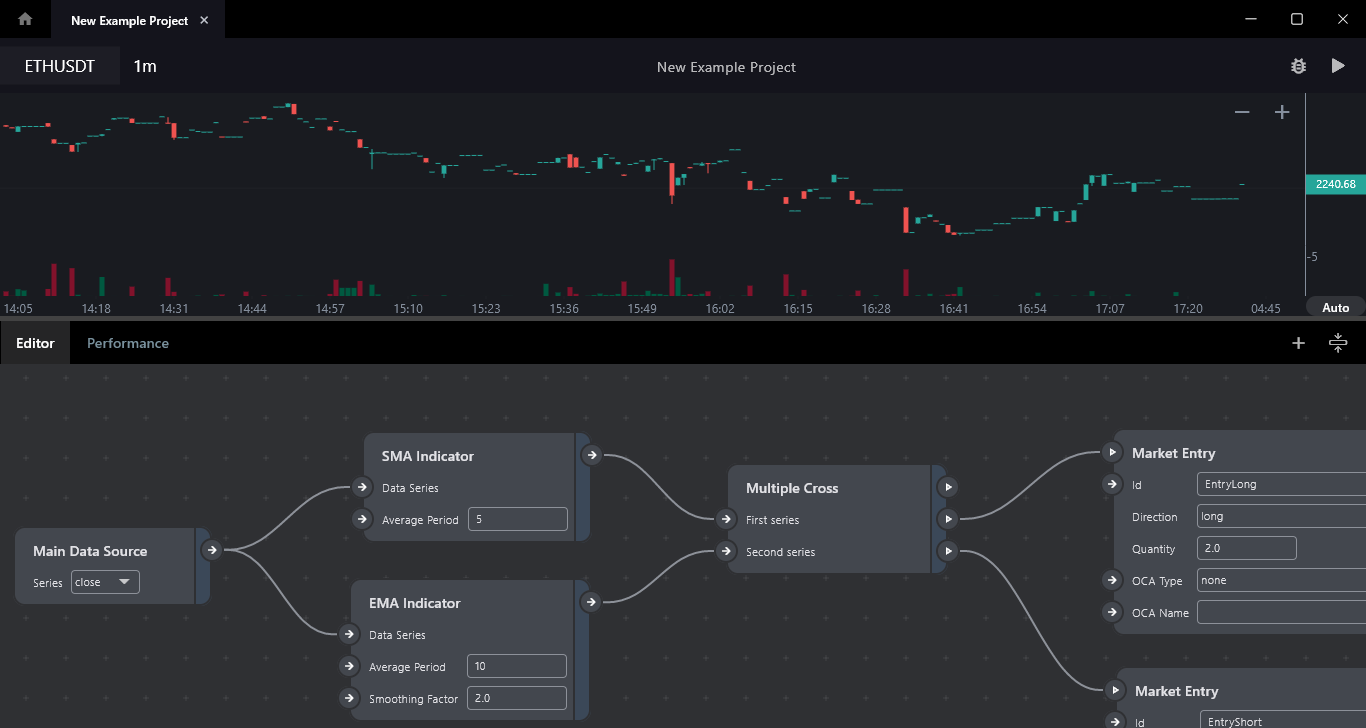Open the debug bug icon
1366x728 pixels.
coord(1298,66)
